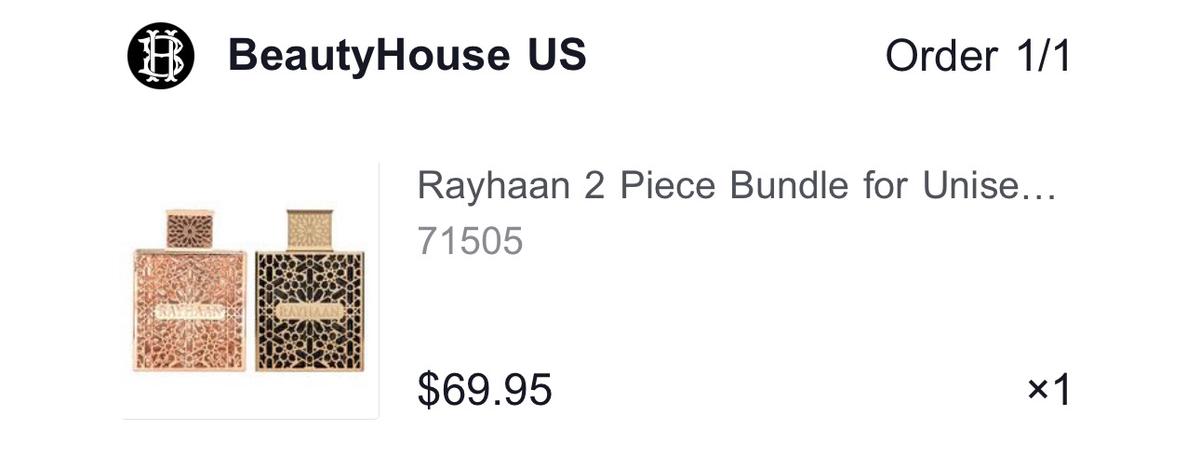Click the Order 1/1 label
Image resolution: width=1200 pixels, height=456 pixels.
tap(977, 56)
